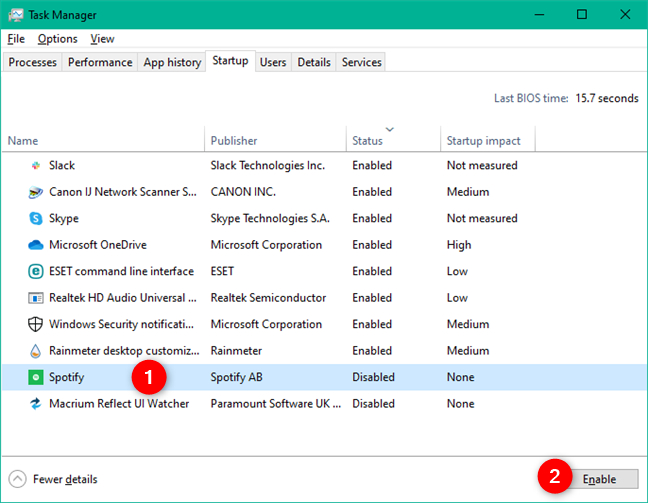Select ESET command line interface text
The height and width of the screenshot is (503, 648).
pos(122,271)
